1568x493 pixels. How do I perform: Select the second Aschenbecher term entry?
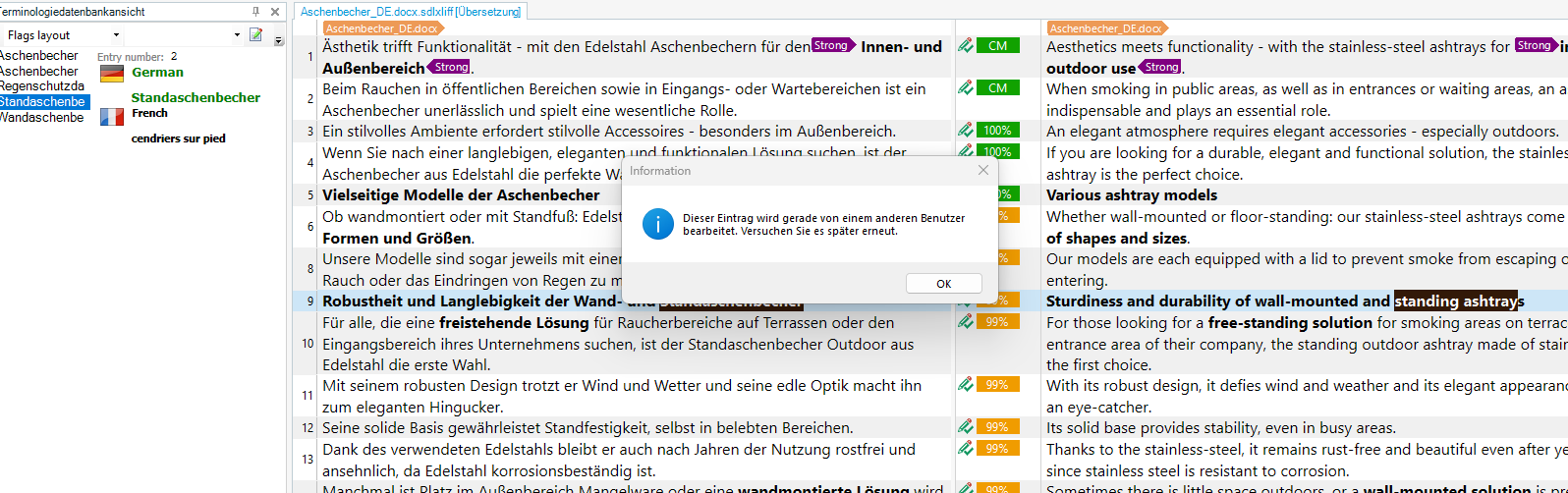click(x=39, y=71)
